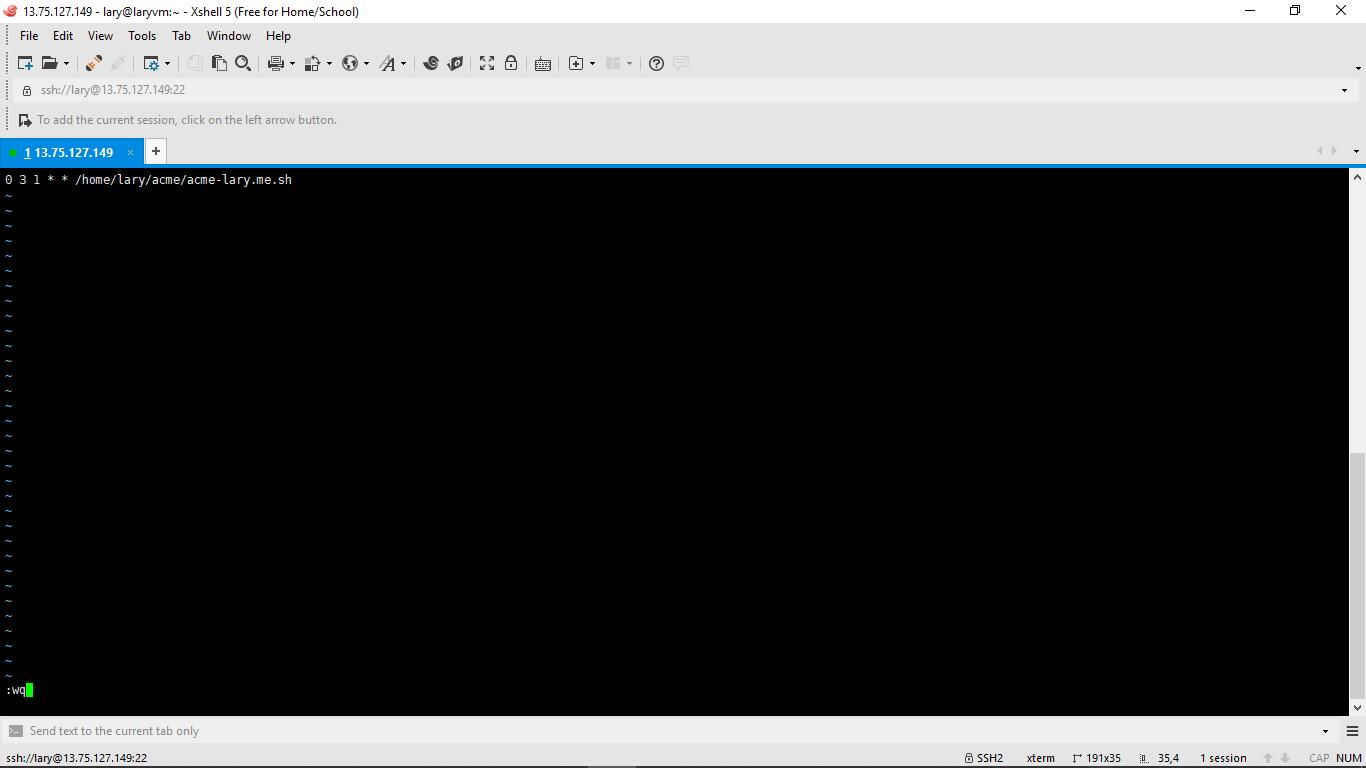
Task: Click the crontab line in terminal
Action: click(149, 180)
